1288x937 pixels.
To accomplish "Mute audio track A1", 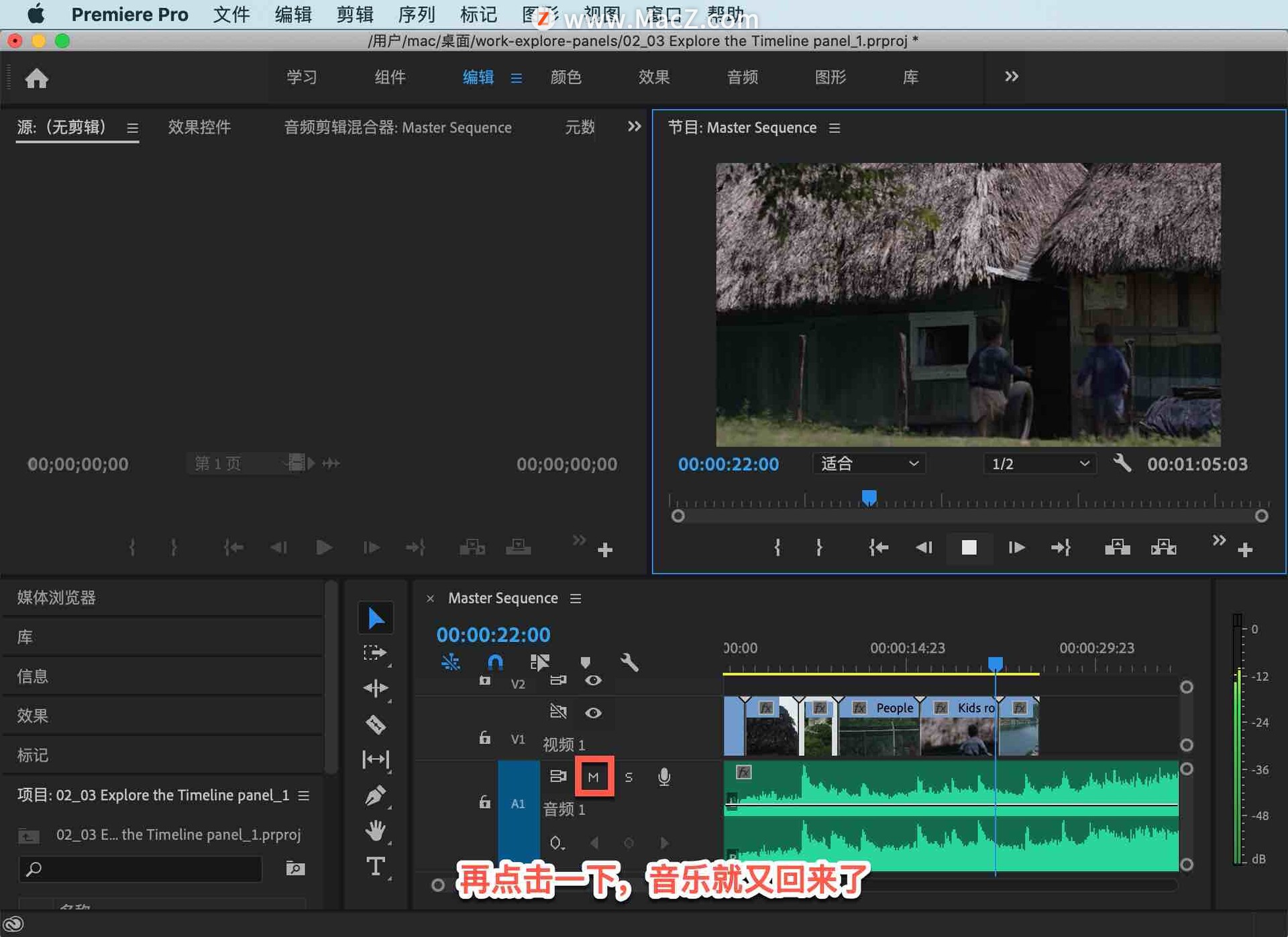I will tap(594, 777).
